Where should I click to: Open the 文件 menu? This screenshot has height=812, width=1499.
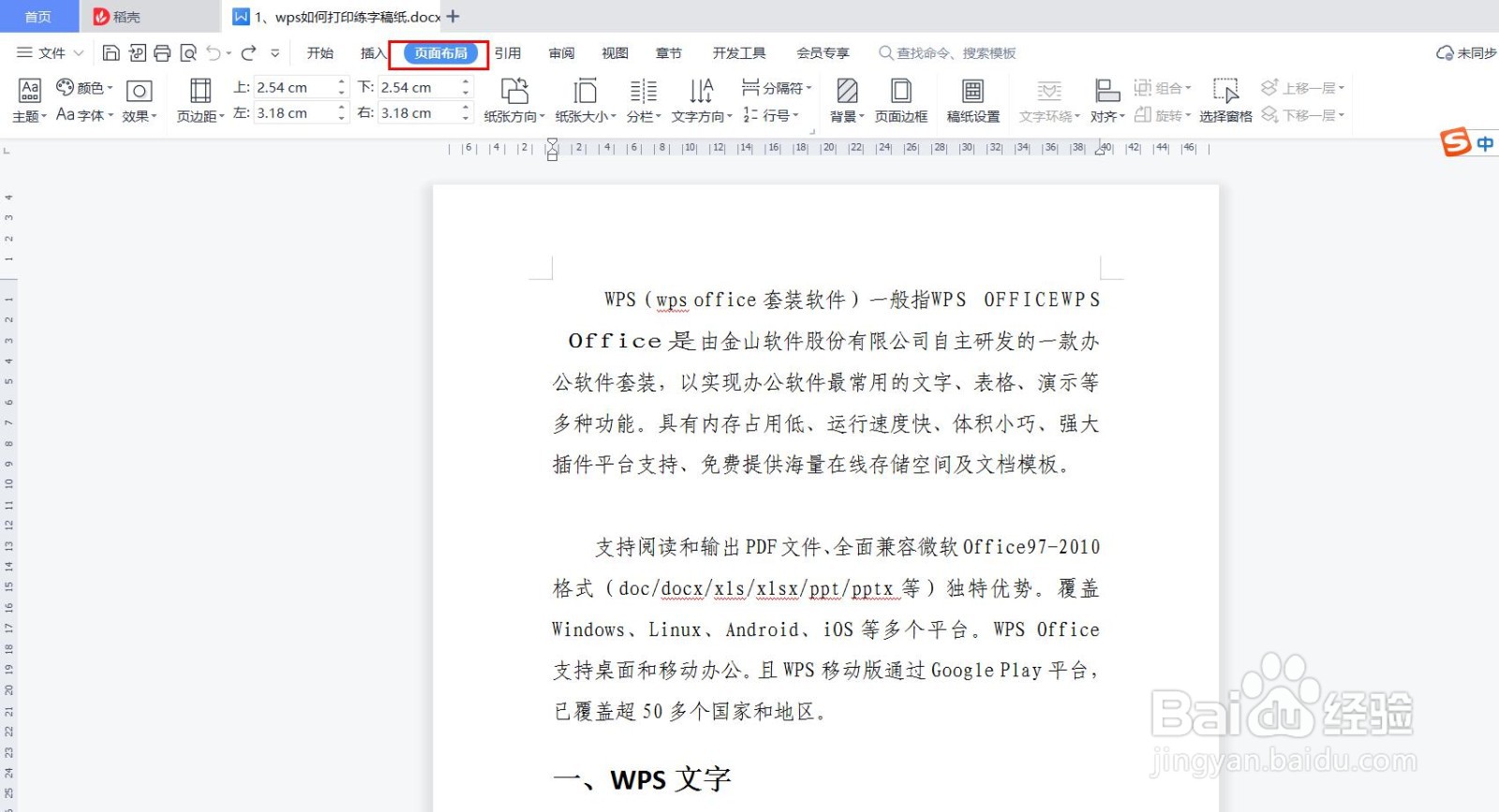click(51, 53)
